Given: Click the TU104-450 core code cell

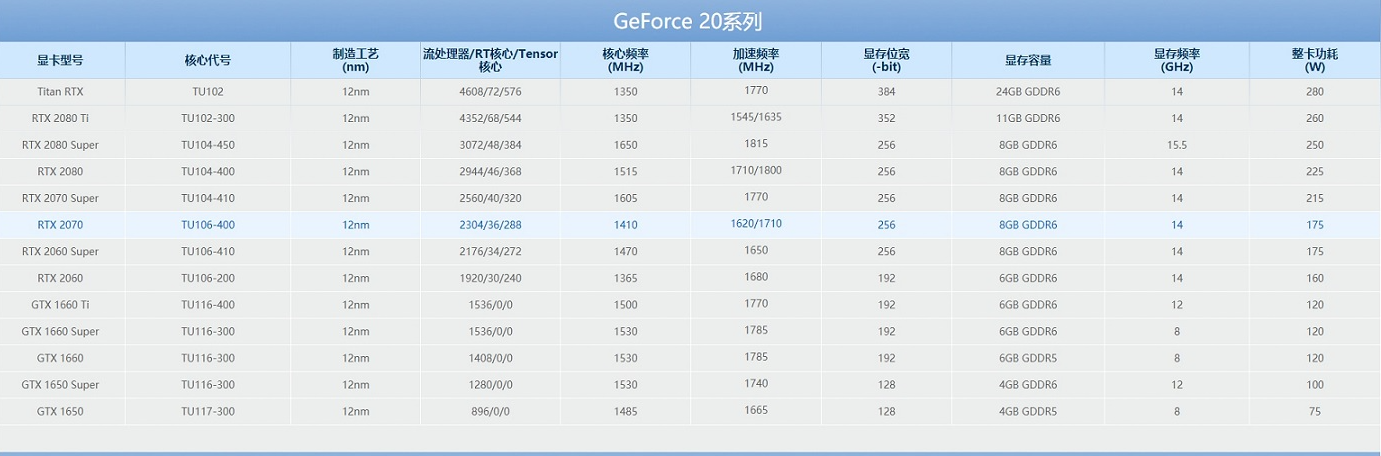Looking at the screenshot, I should point(208,145).
